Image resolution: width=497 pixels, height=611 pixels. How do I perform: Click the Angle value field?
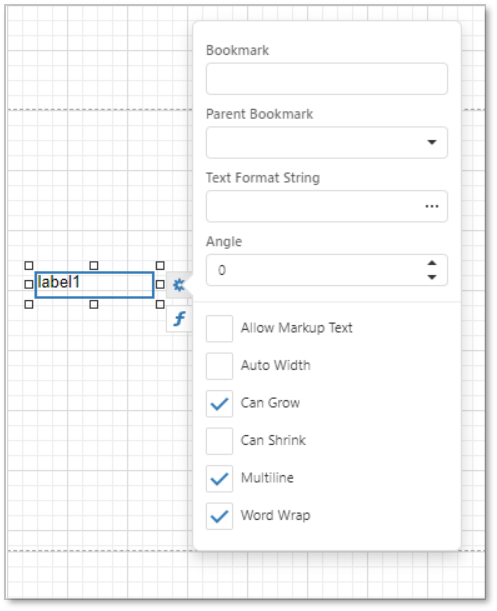(316, 270)
